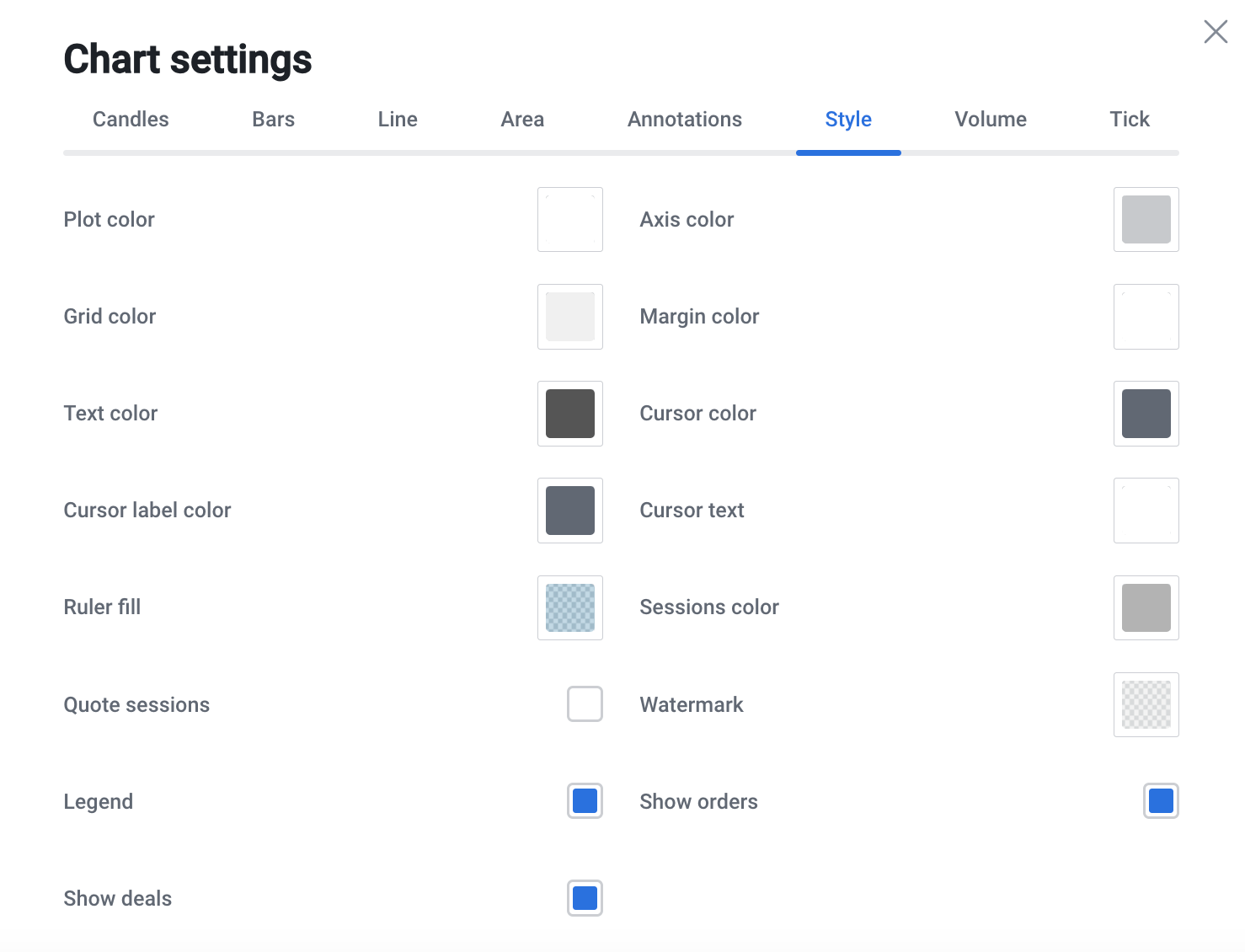The image size is (1245, 952).
Task: Open the Watermark color swatch
Action: 1146,704
